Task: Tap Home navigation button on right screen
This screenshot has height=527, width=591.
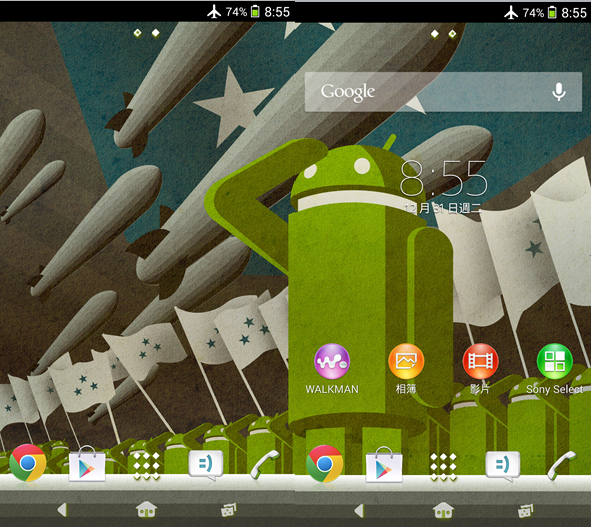Action: tap(443, 511)
